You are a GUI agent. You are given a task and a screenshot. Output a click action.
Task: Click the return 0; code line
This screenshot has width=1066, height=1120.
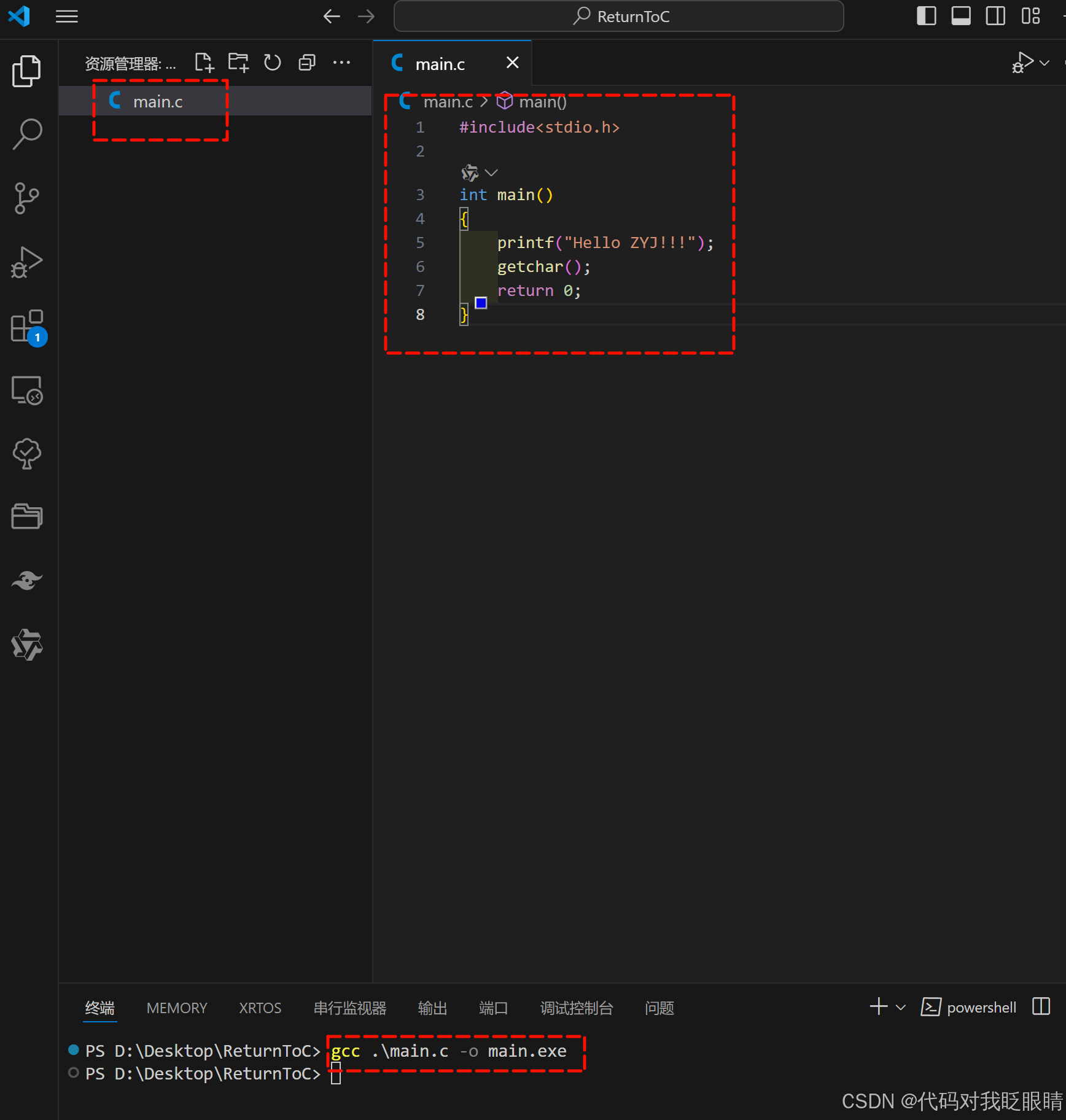539,290
